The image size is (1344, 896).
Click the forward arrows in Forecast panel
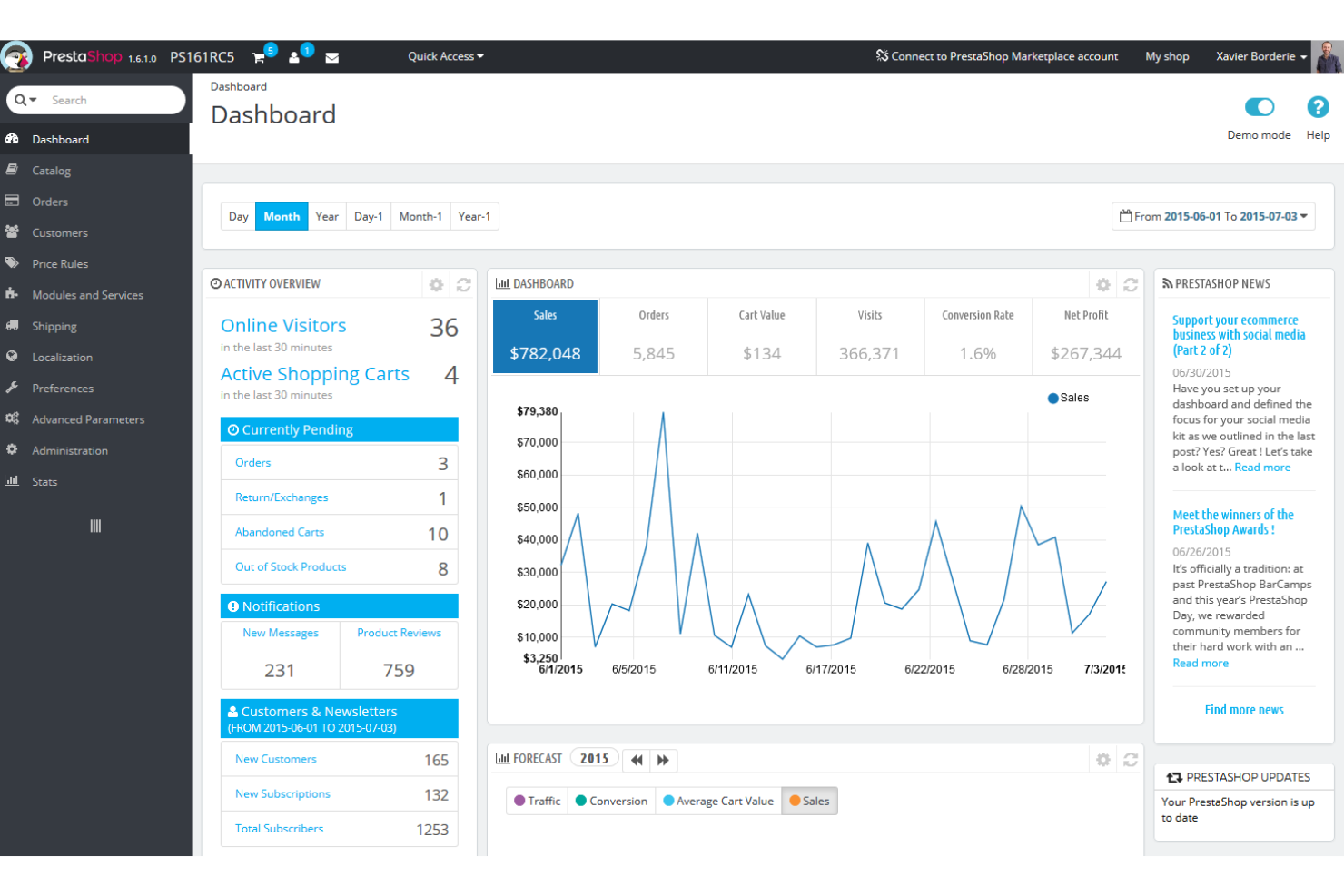tap(664, 760)
